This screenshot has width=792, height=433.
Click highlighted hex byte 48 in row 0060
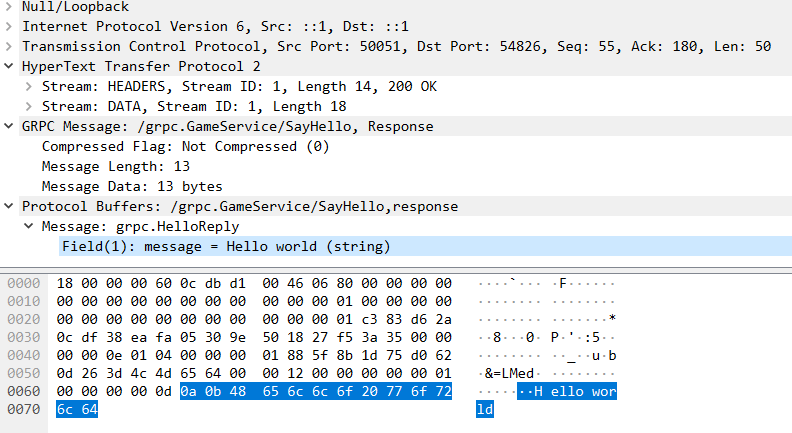click(237, 392)
